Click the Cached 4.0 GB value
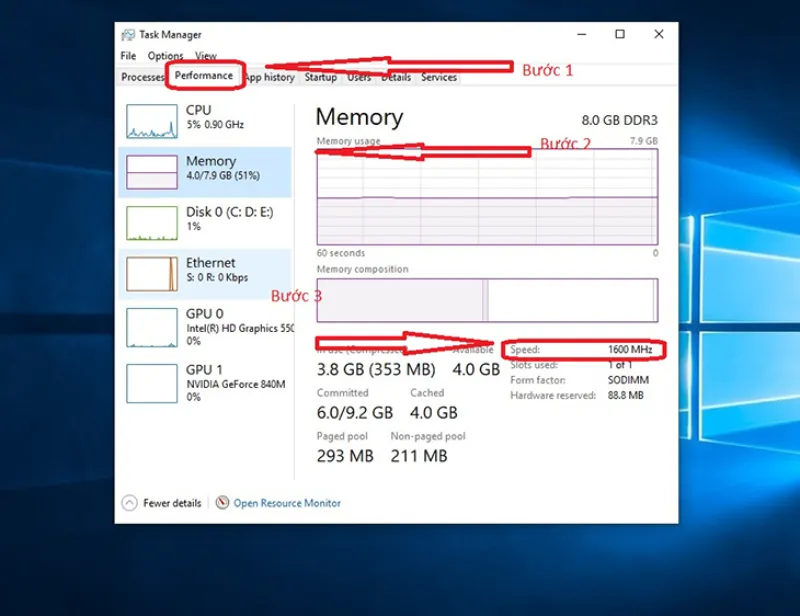Viewport: 800px width, 616px height. coord(434,413)
